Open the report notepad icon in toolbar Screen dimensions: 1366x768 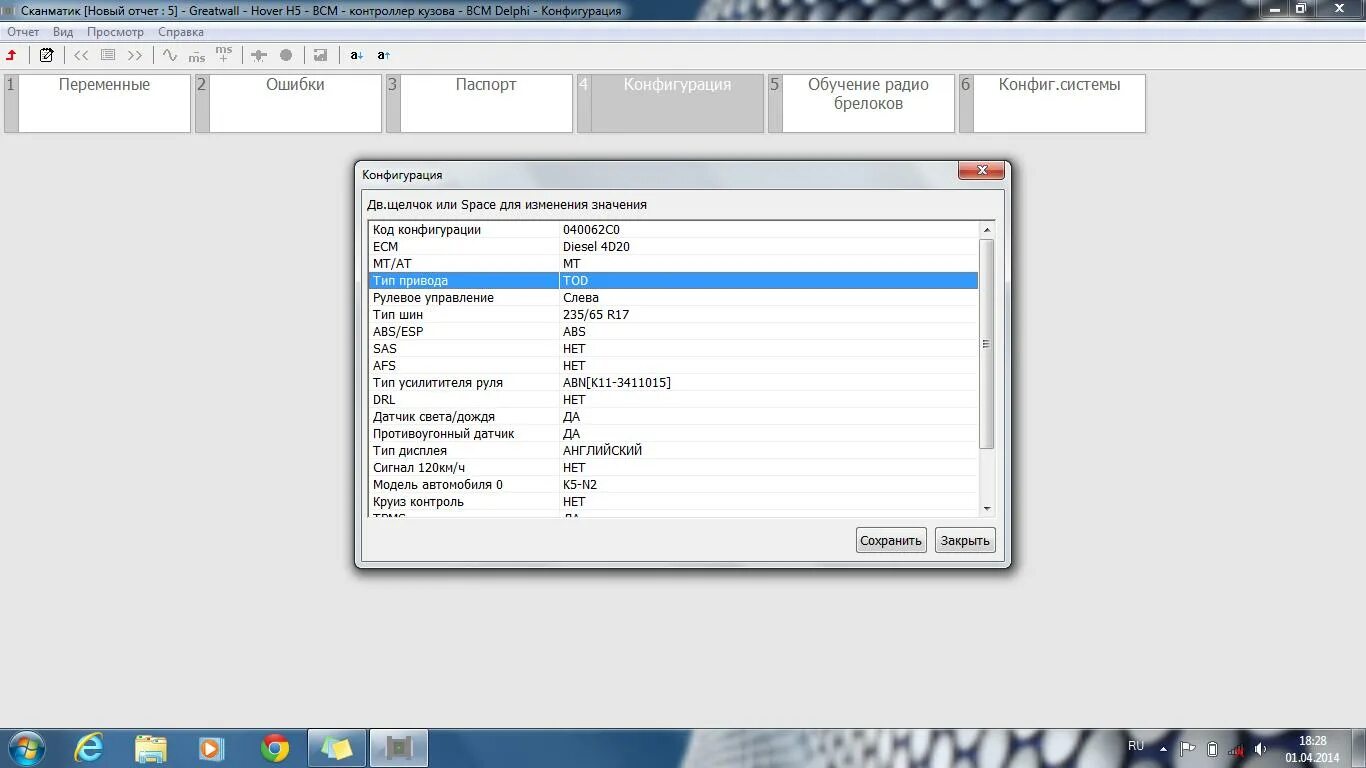point(46,56)
